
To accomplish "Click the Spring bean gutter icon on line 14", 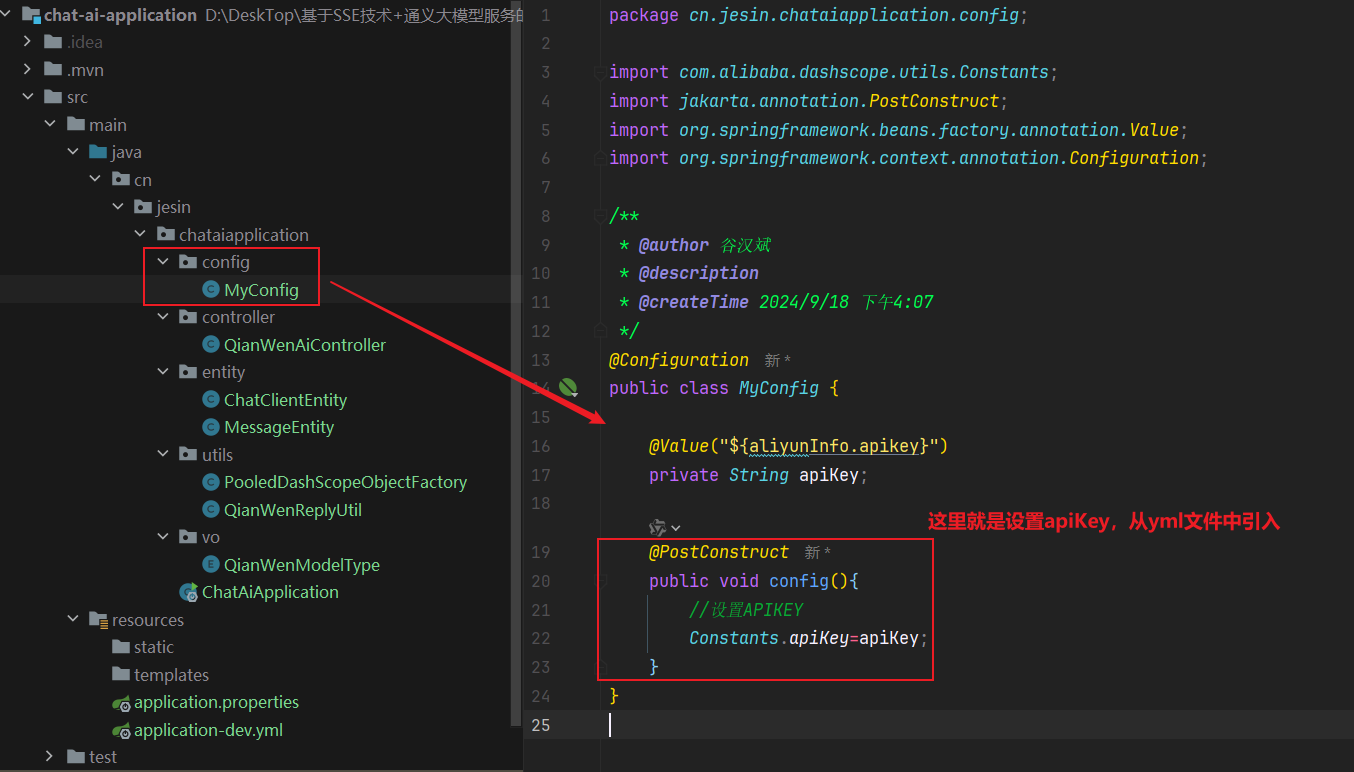I will 568,387.
